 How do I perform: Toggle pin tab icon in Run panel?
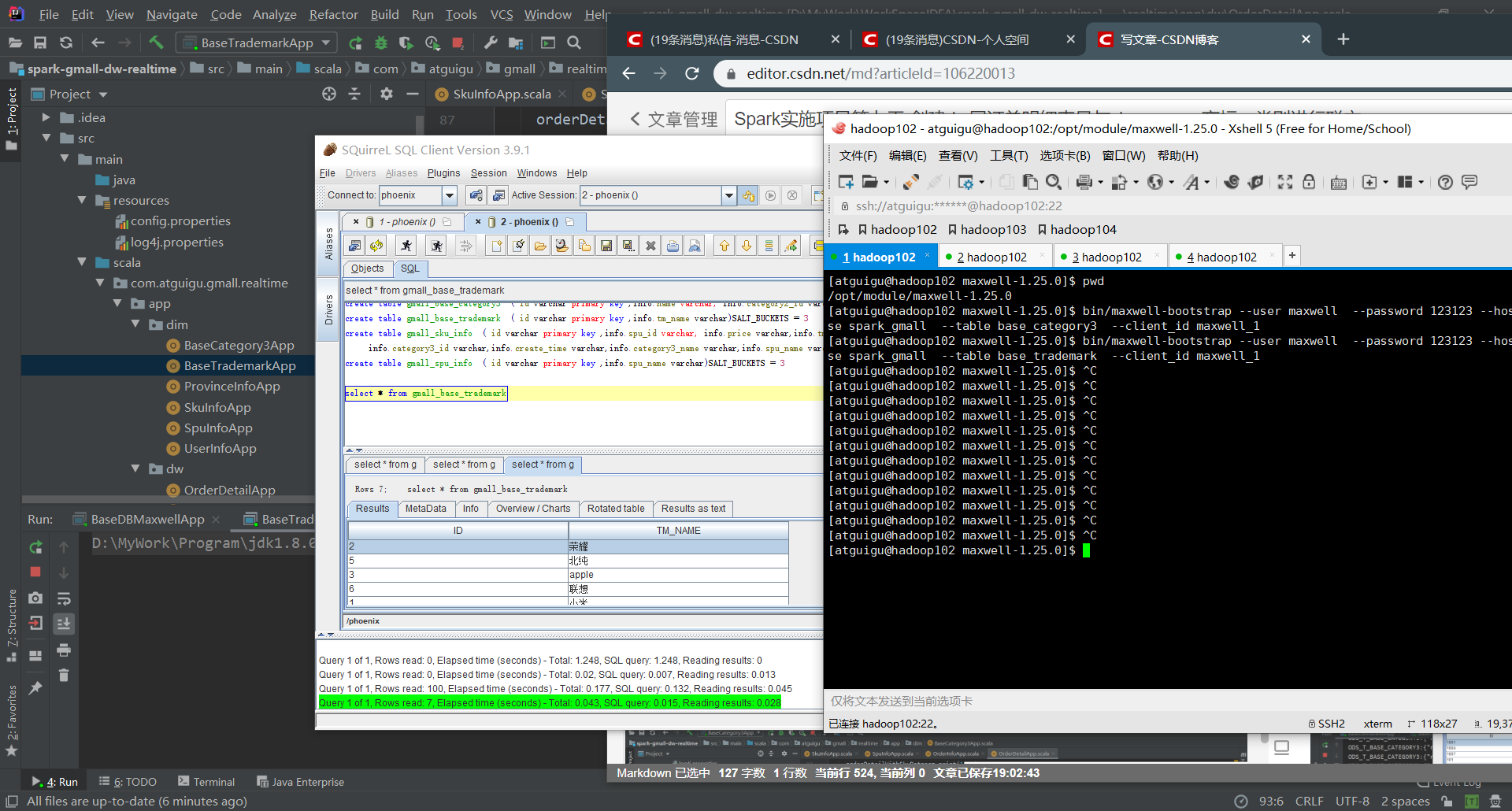pyautogui.click(x=35, y=688)
